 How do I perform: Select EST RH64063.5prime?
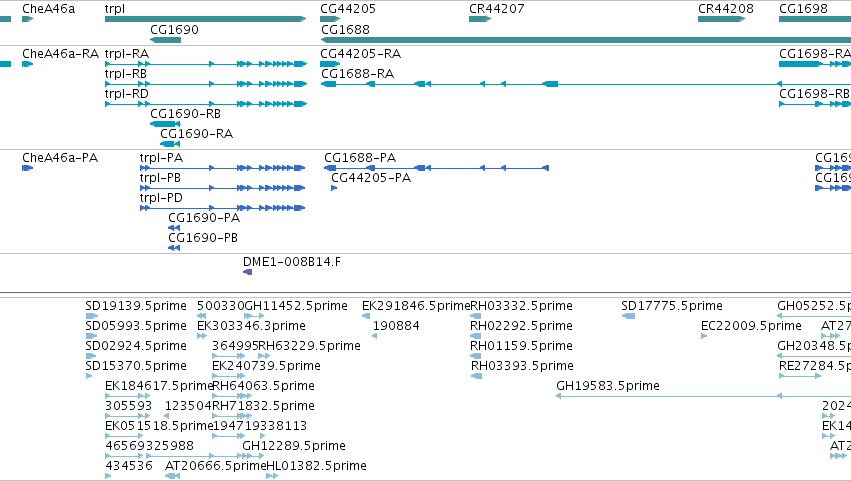263,387
